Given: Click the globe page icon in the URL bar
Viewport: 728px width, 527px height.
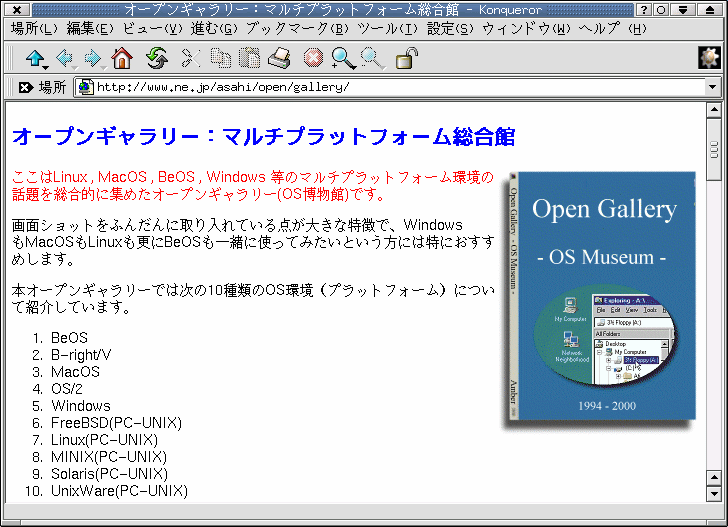Looking at the screenshot, I should pyautogui.click(x=85, y=87).
